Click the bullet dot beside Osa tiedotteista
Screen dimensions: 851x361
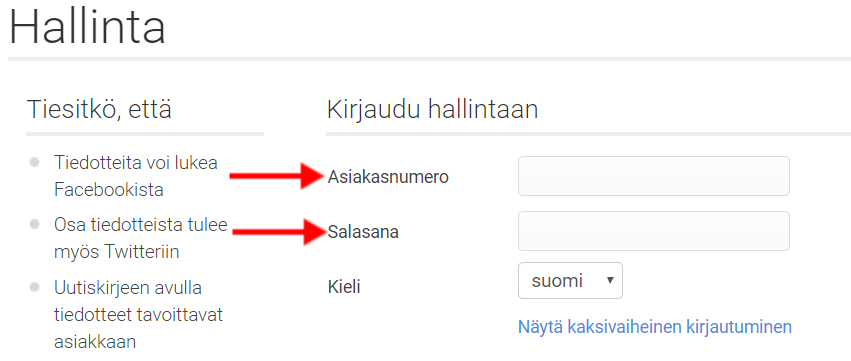tap(35, 224)
